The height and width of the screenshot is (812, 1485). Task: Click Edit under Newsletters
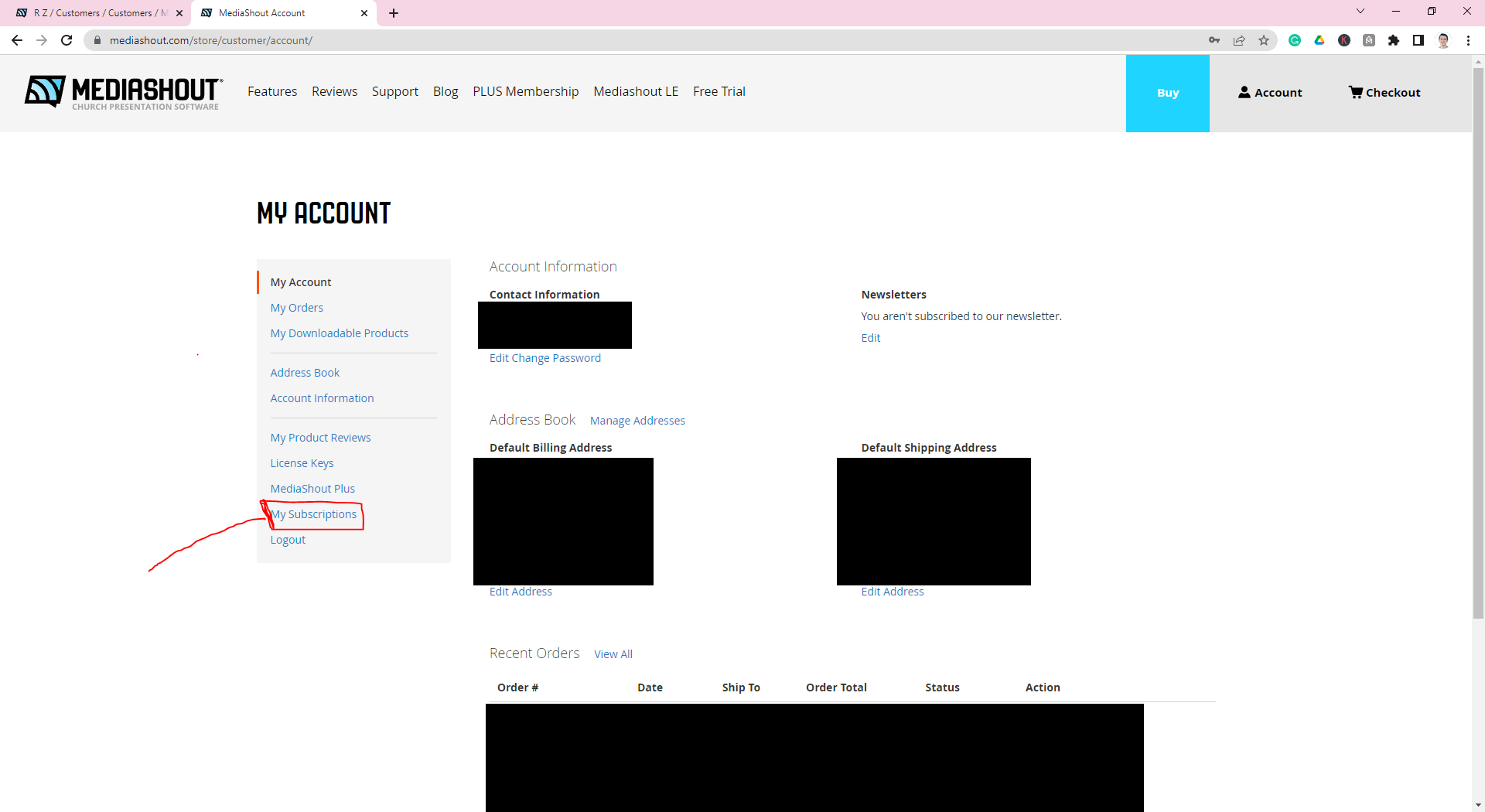pos(871,338)
